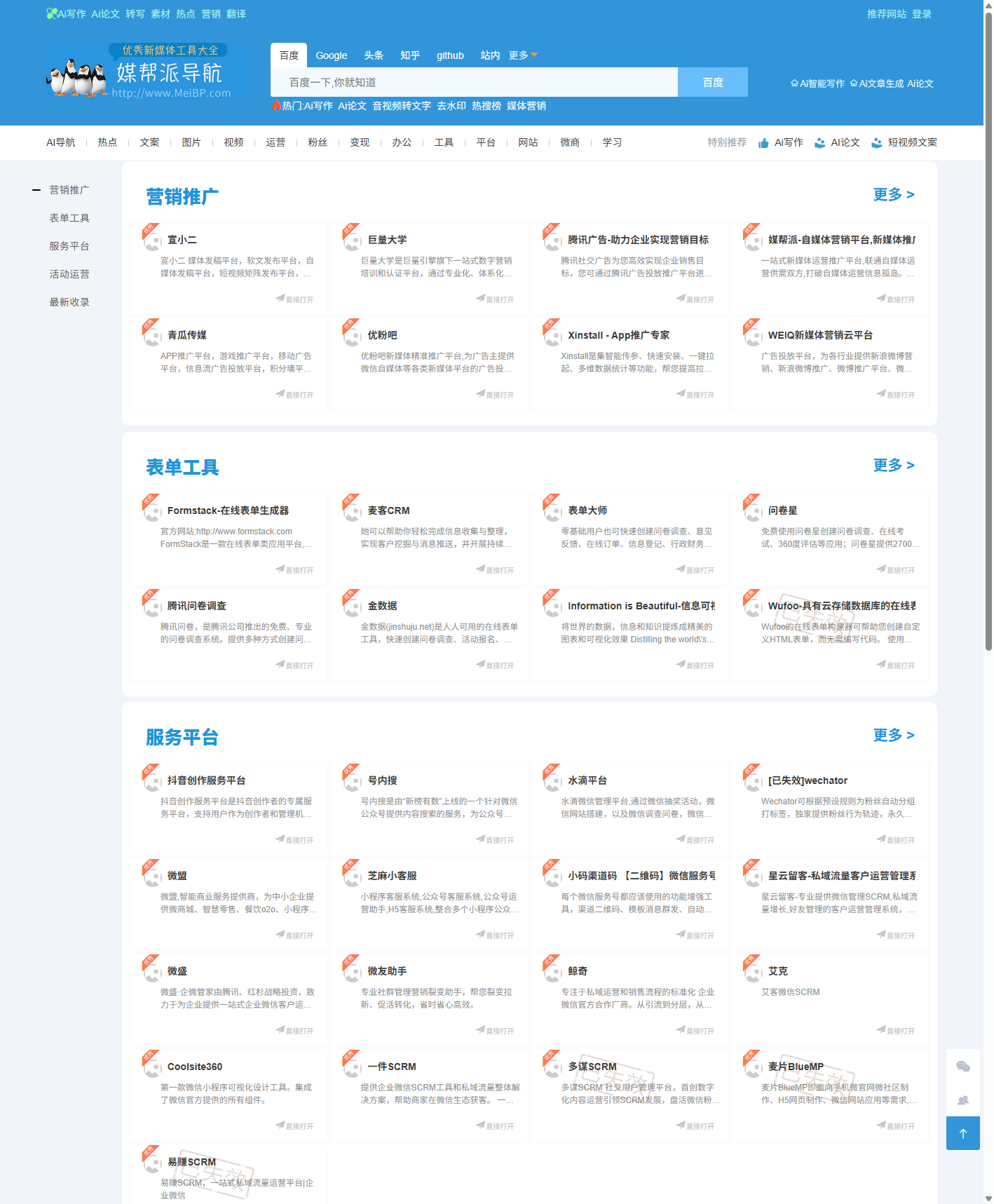Image resolution: width=994 pixels, height=1204 pixels.
Task: Click the 水滴平台 card logo
Action: (x=552, y=782)
